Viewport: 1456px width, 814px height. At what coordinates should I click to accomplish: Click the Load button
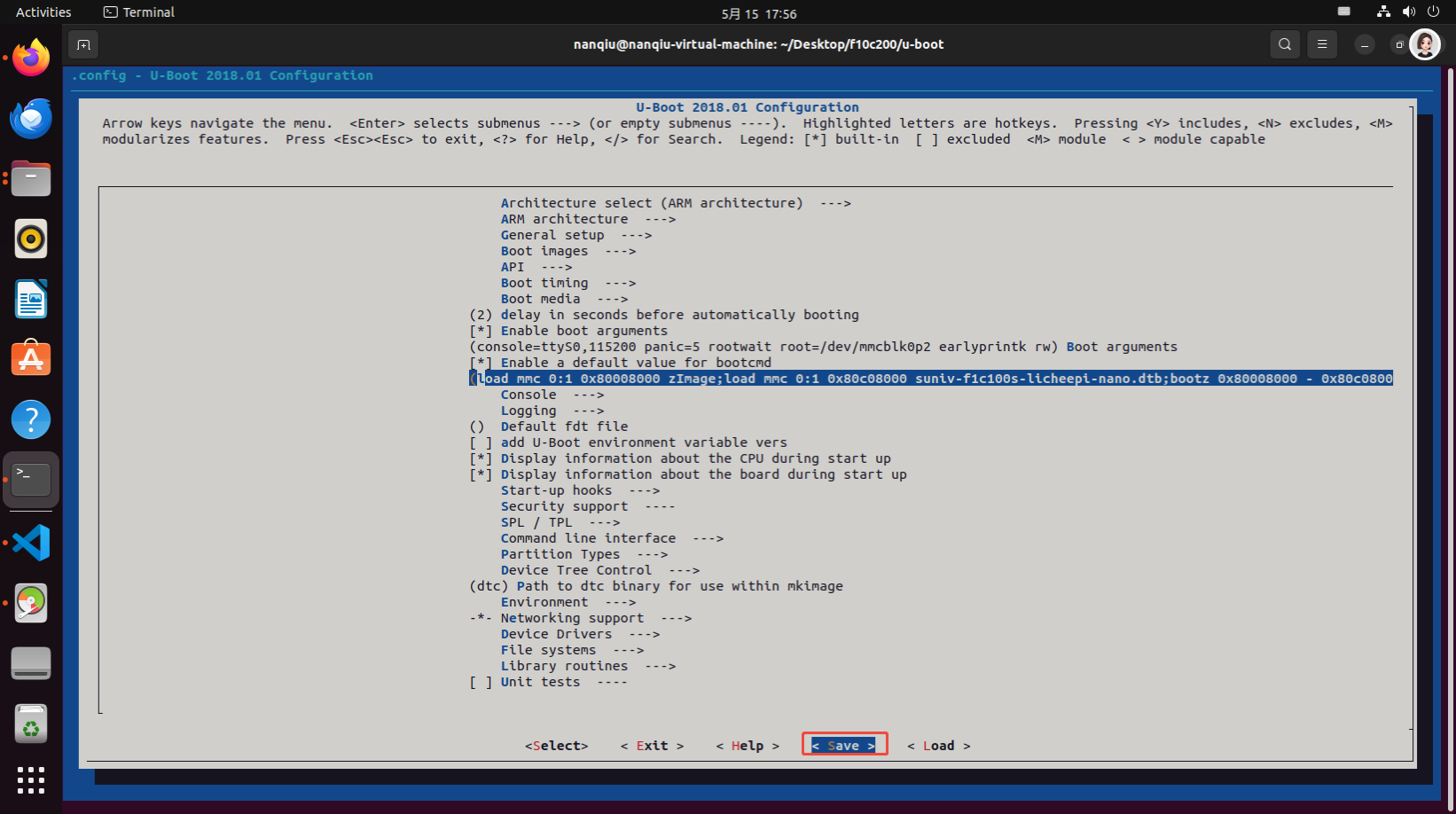coord(939,746)
